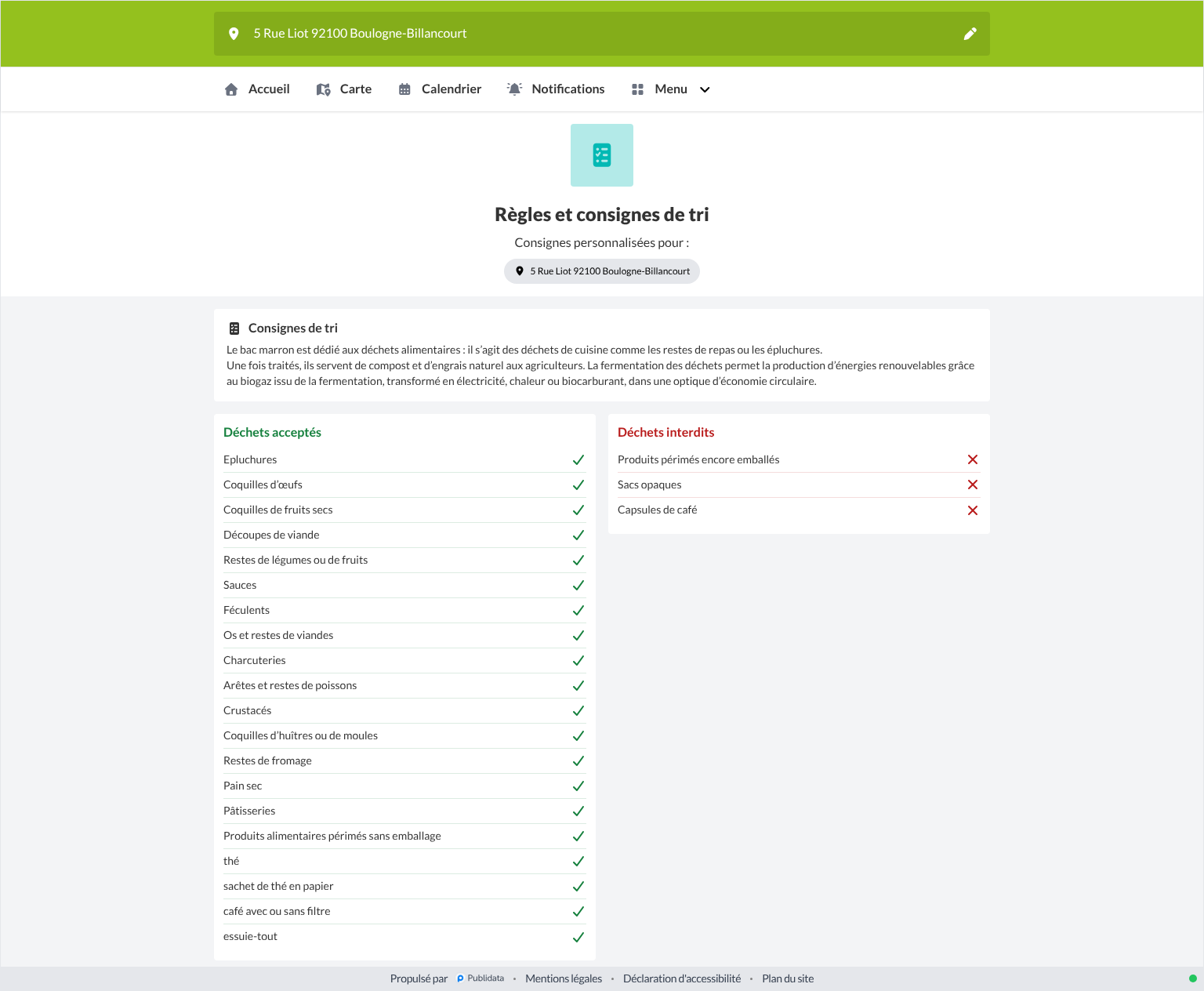Click the 5 Rue Liot address chip
The width and height of the screenshot is (1204, 991).
[602, 271]
